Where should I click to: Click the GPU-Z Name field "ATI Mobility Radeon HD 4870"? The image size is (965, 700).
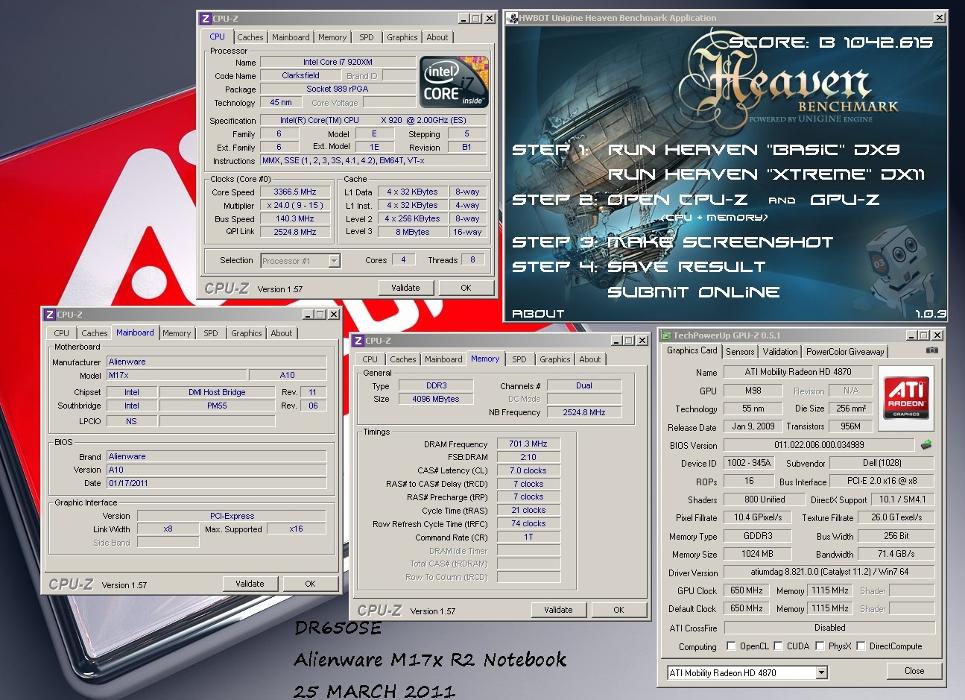(798, 372)
